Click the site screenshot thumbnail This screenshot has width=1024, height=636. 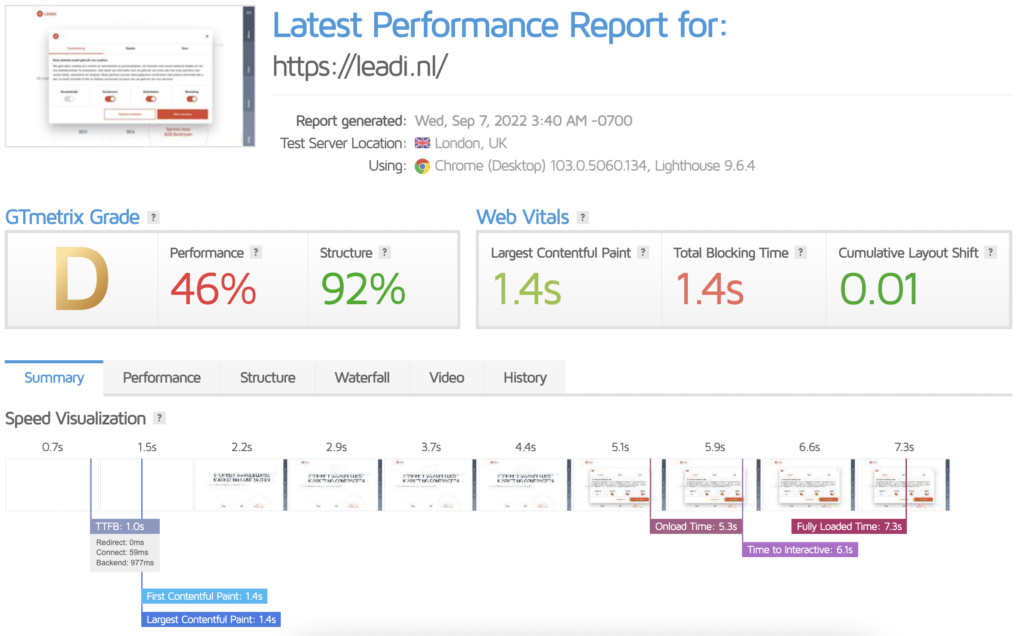tap(130, 76)
